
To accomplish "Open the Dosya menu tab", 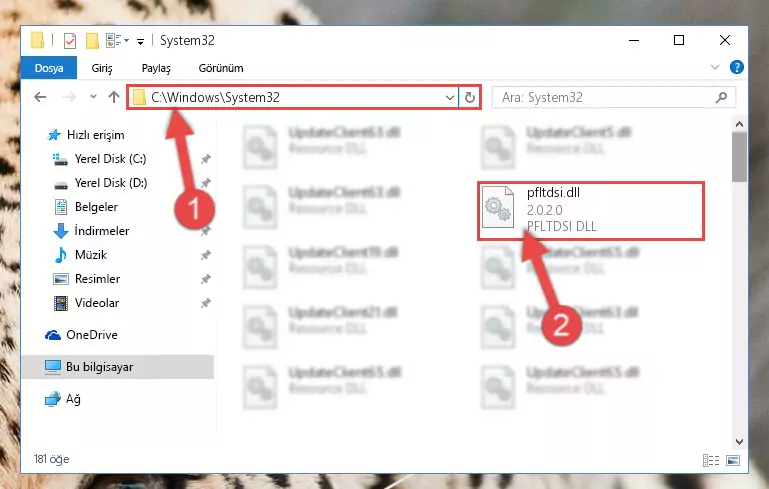I will click(x=49, y=68).
